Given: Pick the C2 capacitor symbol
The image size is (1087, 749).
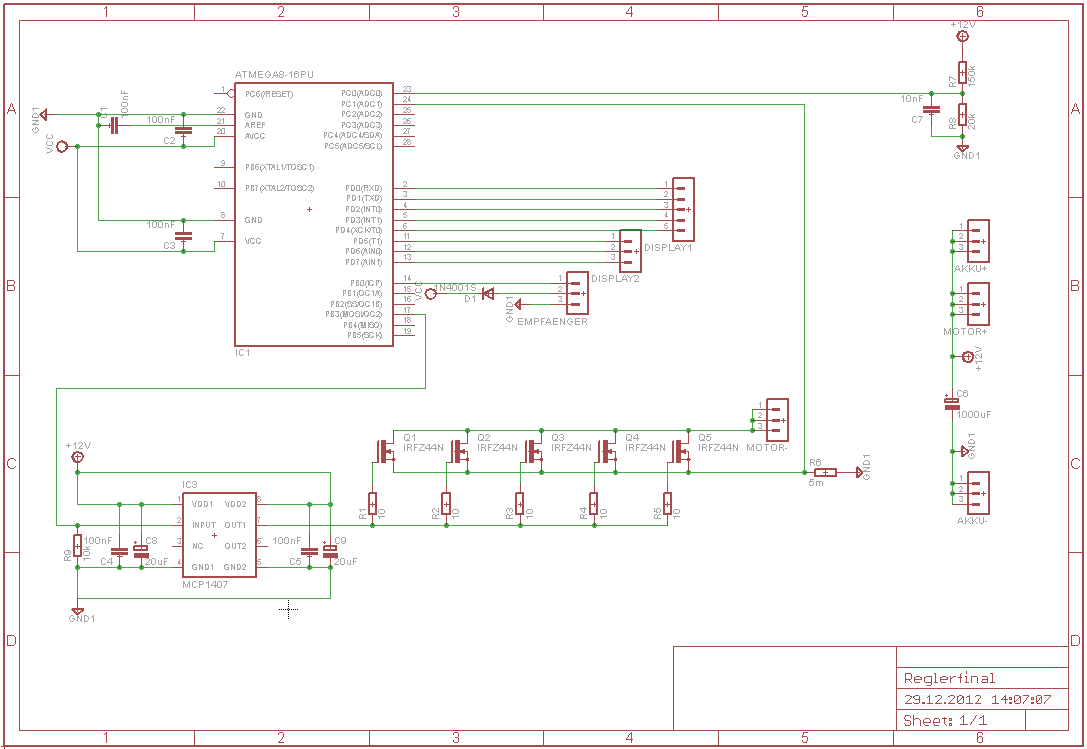Looking at the screenshot, I should tap(184, 130).
